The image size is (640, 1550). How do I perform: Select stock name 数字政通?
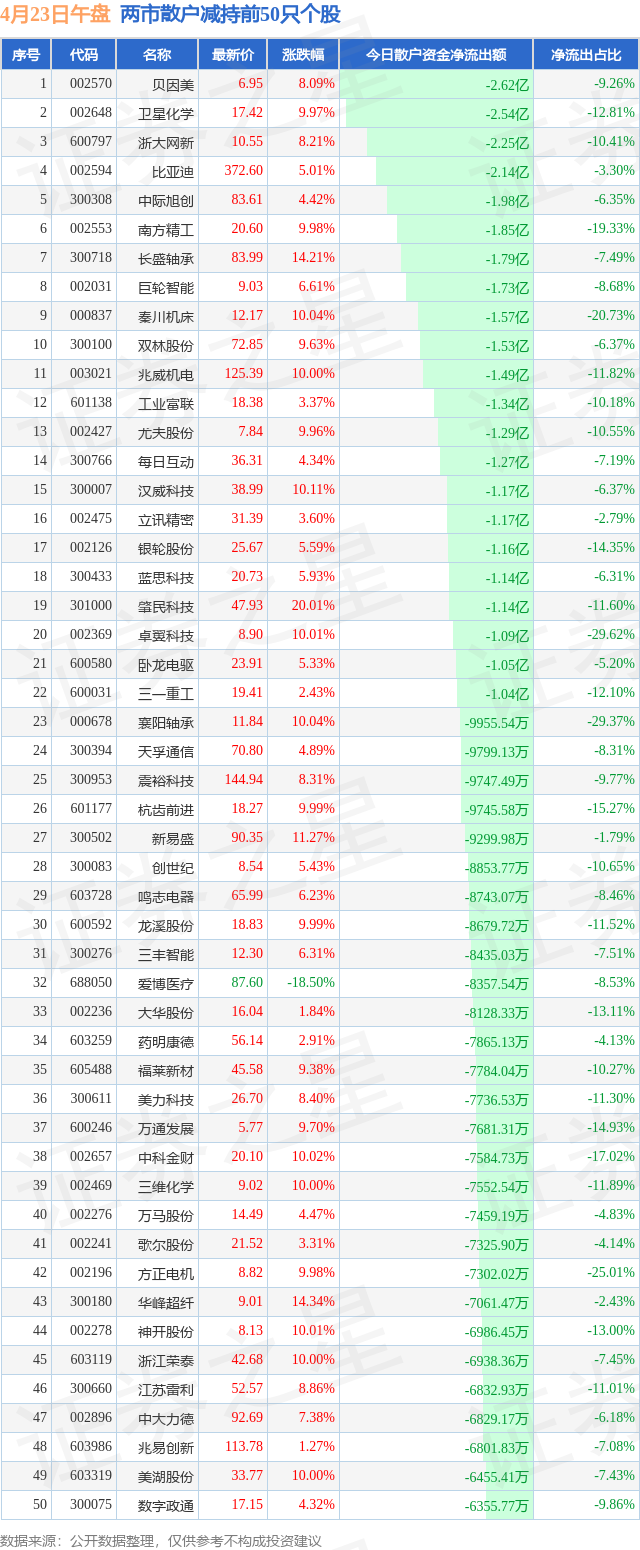coord(166,1506)
